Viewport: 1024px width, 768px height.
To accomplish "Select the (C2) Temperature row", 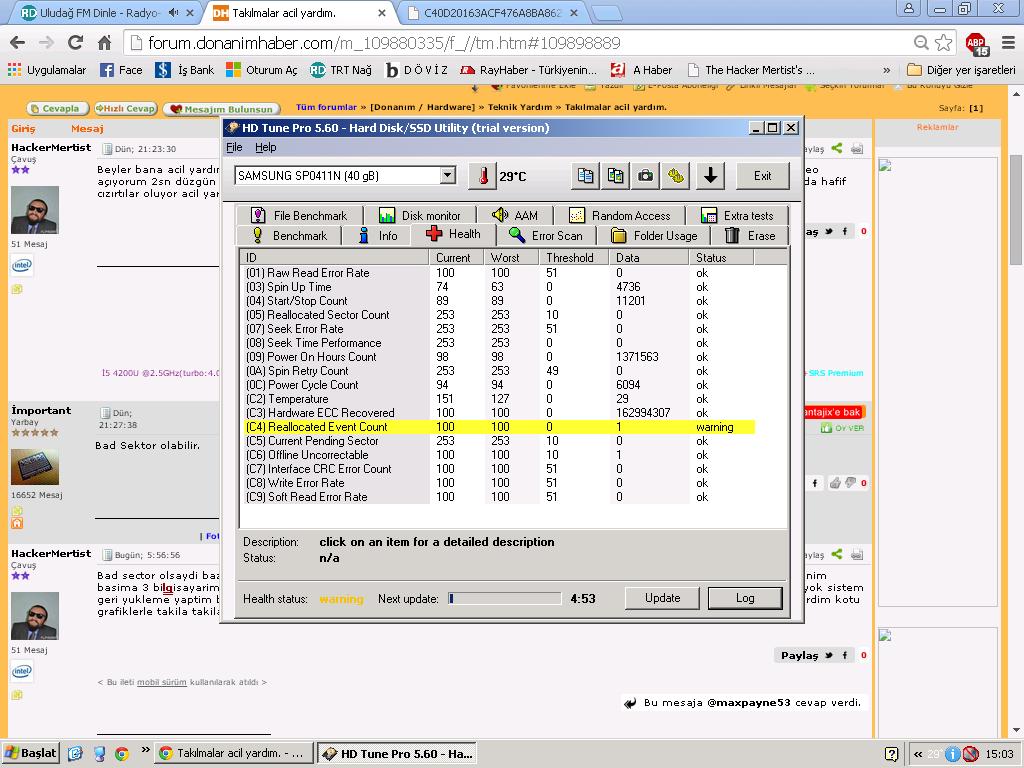I will pyautogui.click(x=500, y=399).
